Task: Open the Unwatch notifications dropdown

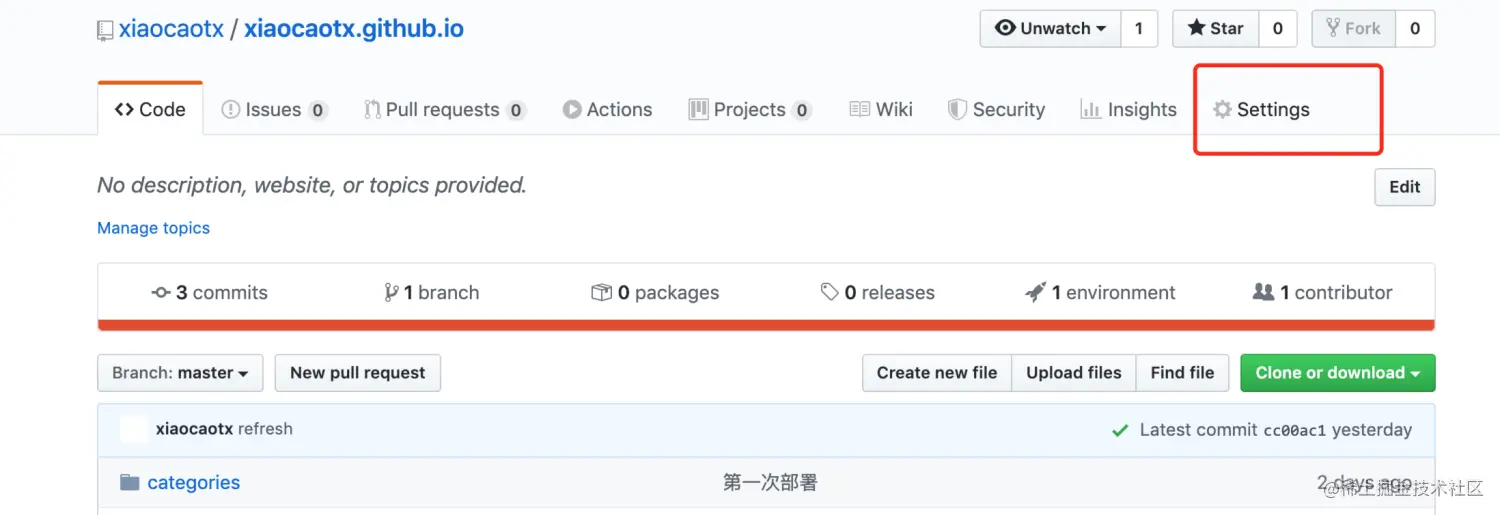Action: click(1050, 29)
